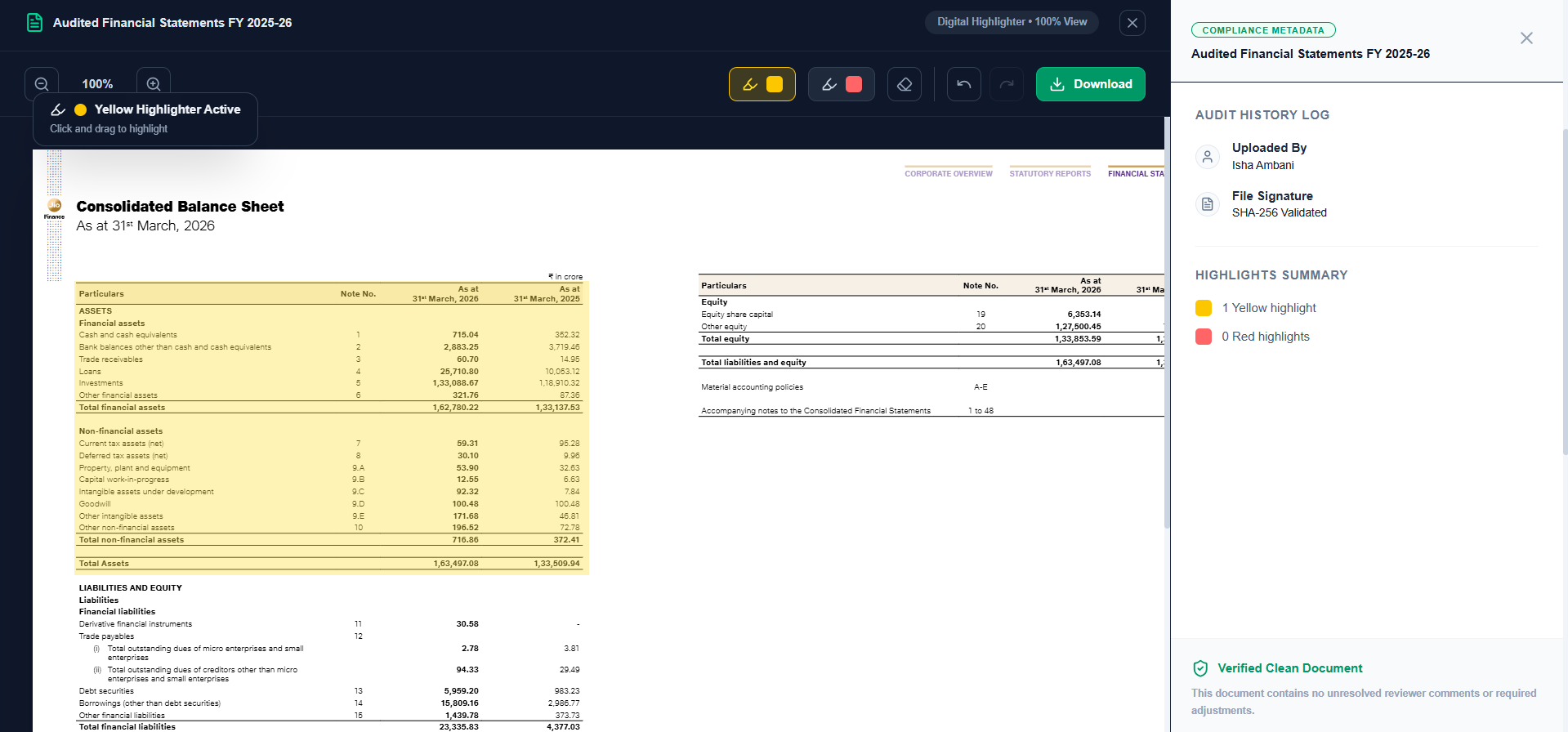The height and width of the screenshot is (732, 1568).
Task: Close the compliance metadata panel
Action: click(1526, 38)
